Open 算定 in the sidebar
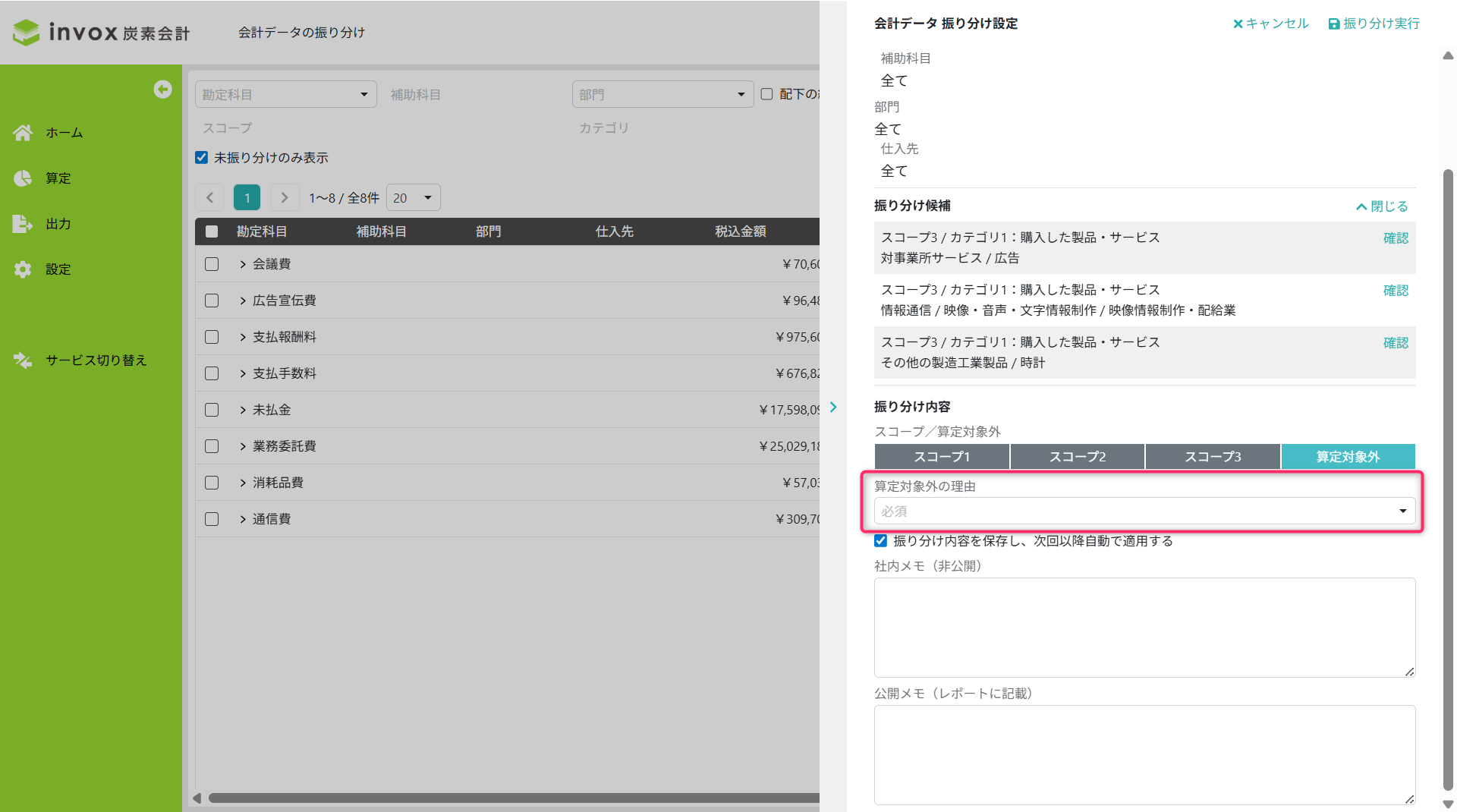 (58, 178)
